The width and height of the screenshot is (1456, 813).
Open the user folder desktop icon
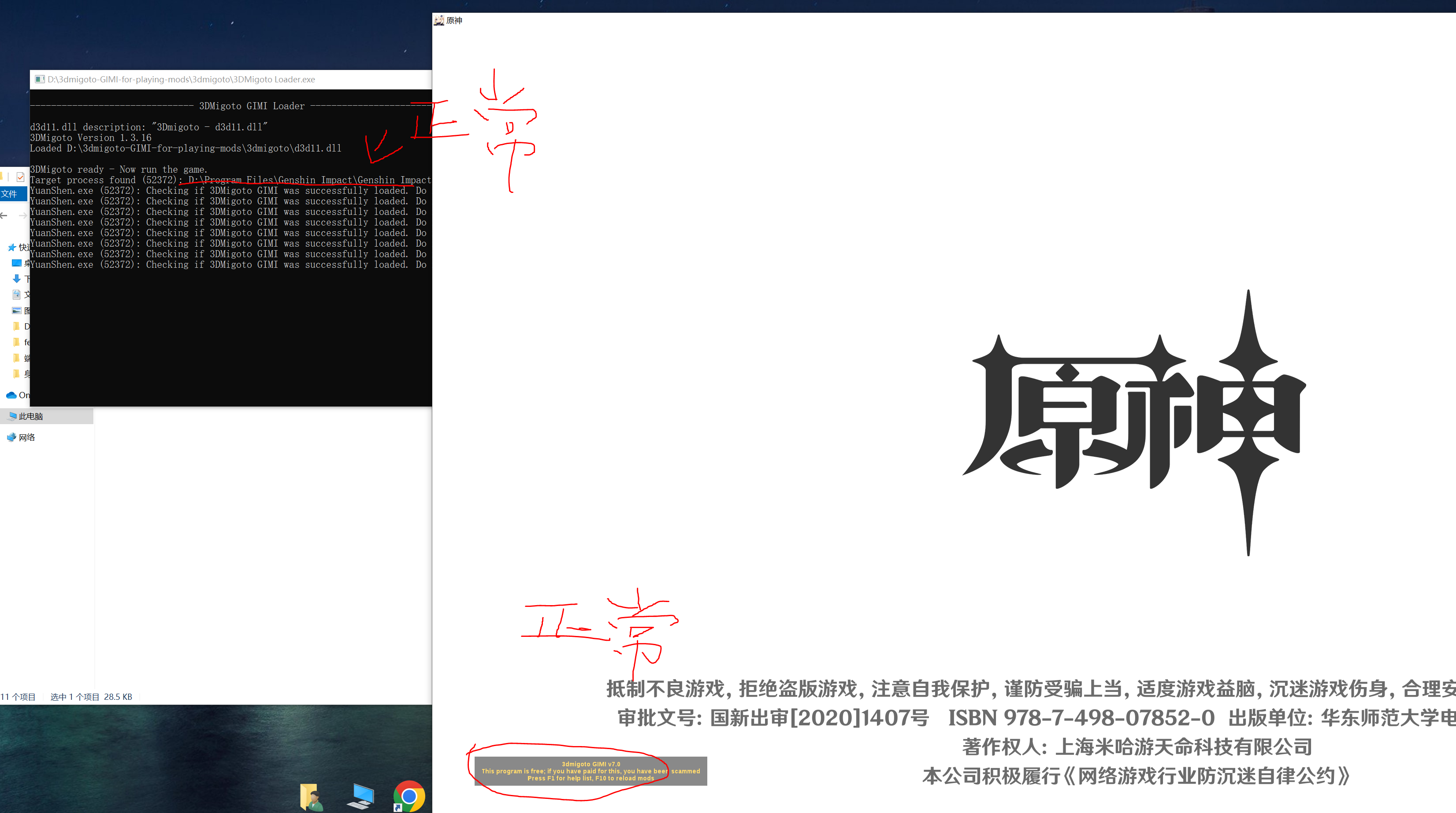[312, 797]
